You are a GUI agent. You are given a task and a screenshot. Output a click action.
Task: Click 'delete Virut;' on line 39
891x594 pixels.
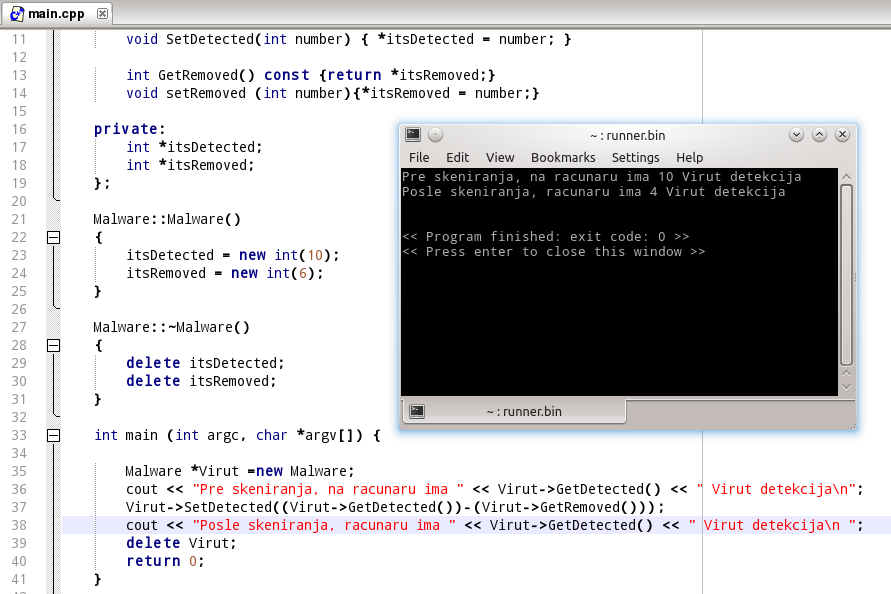tap(181, 543)
